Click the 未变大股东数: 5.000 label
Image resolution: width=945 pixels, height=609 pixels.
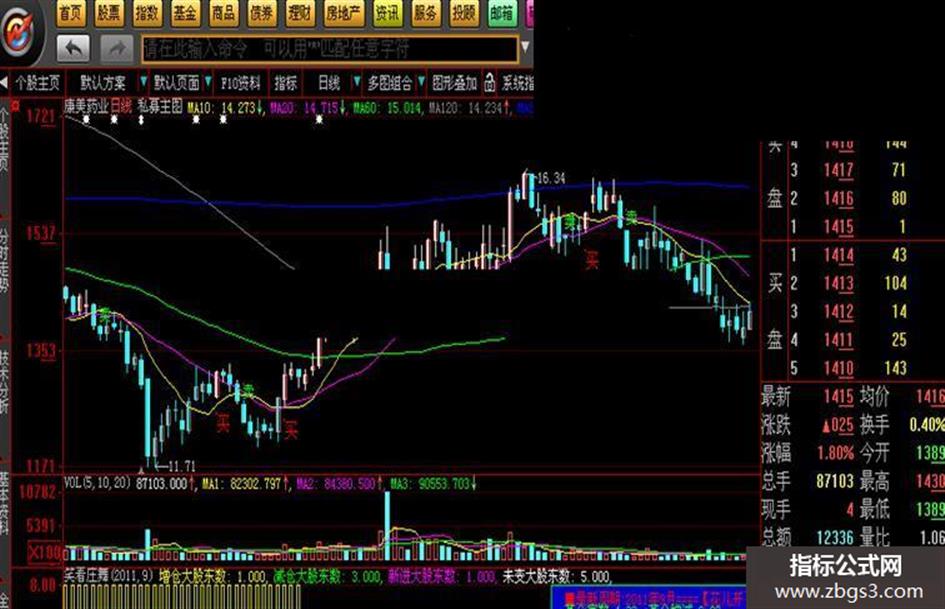557,577
